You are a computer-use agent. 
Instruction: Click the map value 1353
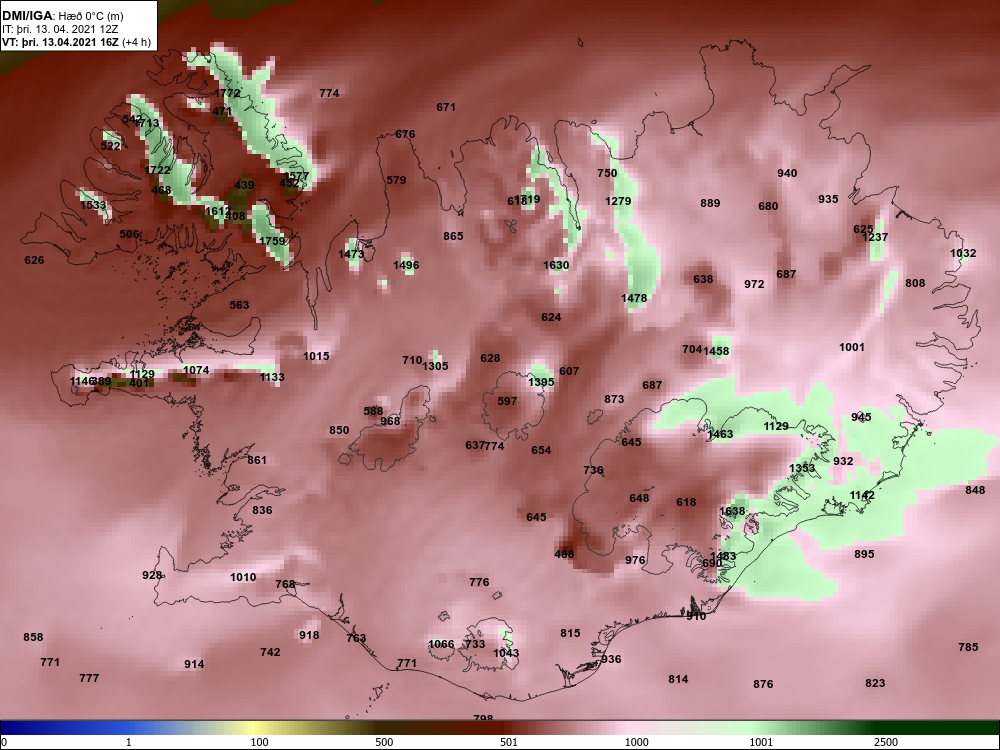[x=802, y=469]
